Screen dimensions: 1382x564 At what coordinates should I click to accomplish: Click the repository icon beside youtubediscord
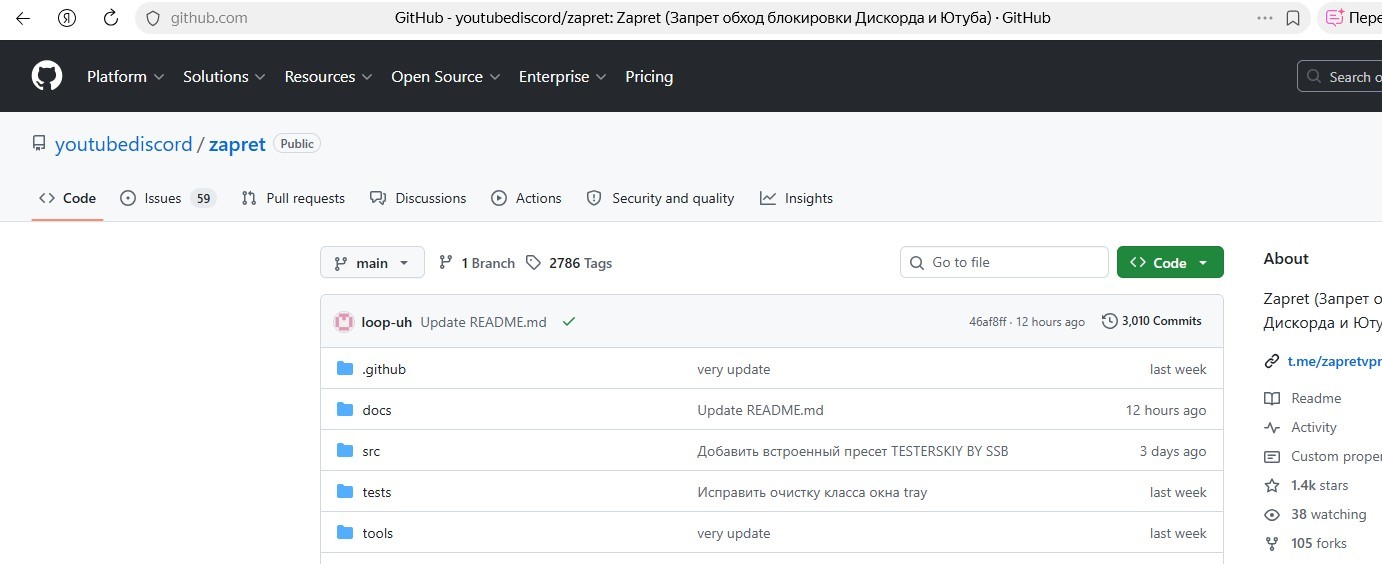point(39,144)
